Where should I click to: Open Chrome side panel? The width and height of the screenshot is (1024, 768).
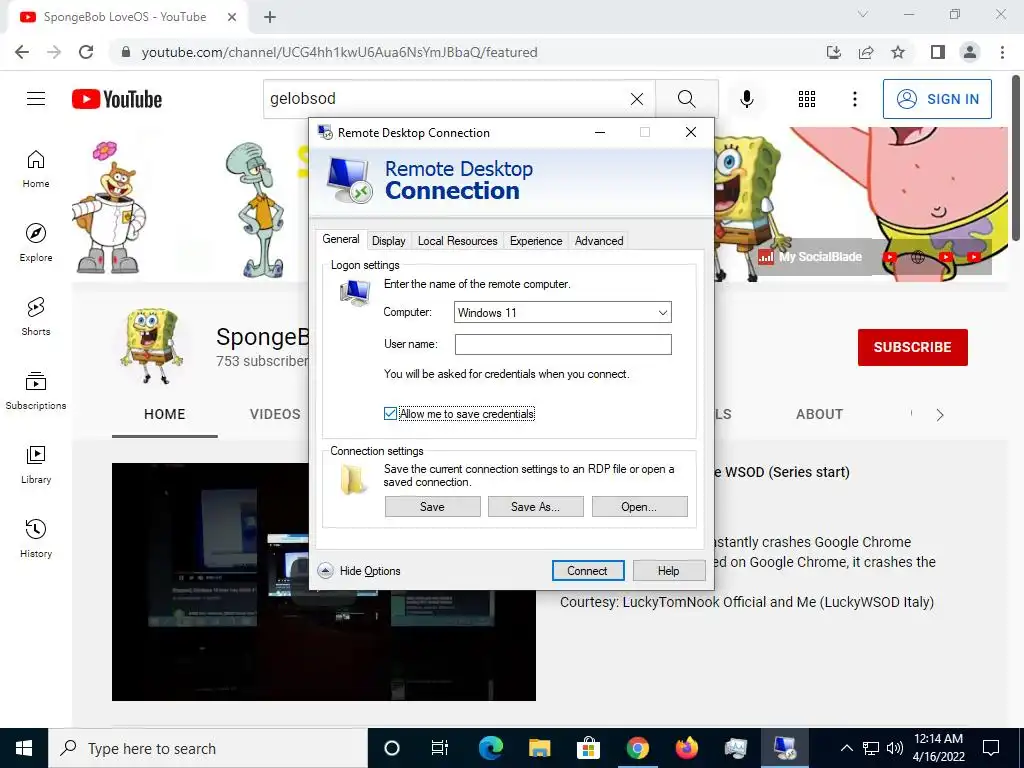point(938,52)
